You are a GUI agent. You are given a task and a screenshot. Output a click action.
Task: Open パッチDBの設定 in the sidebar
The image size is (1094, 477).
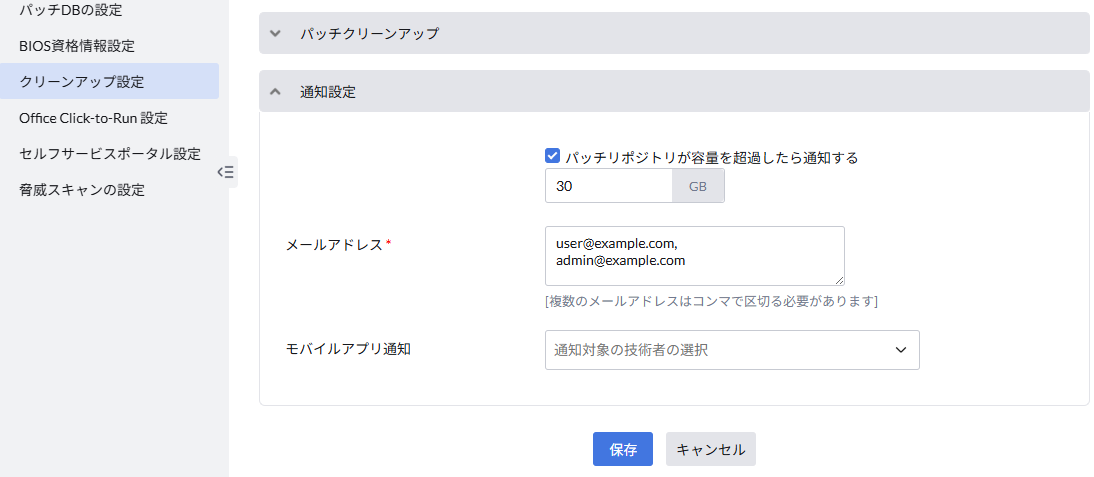pos(71,10)
